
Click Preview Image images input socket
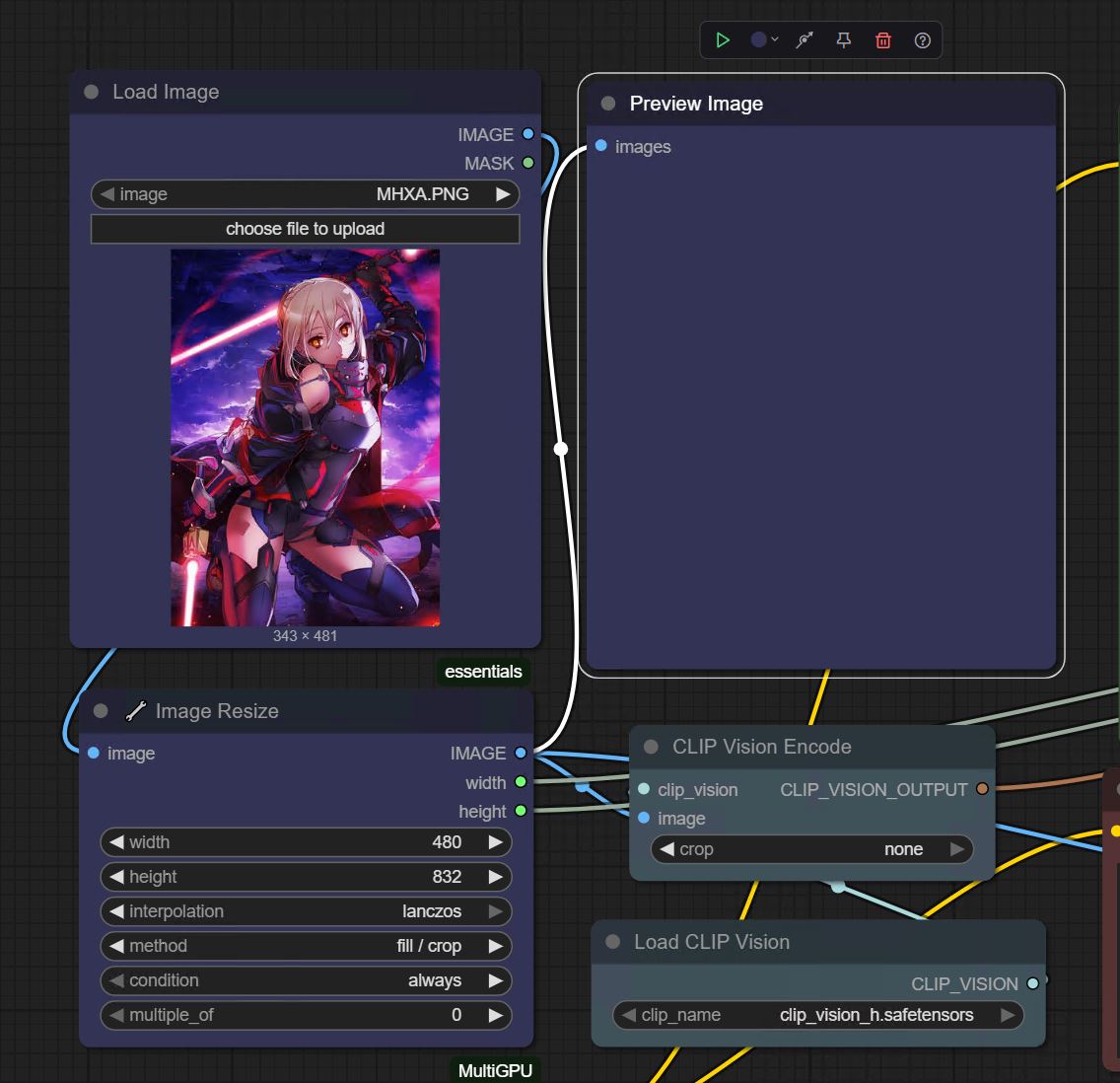tap(600, 146)
